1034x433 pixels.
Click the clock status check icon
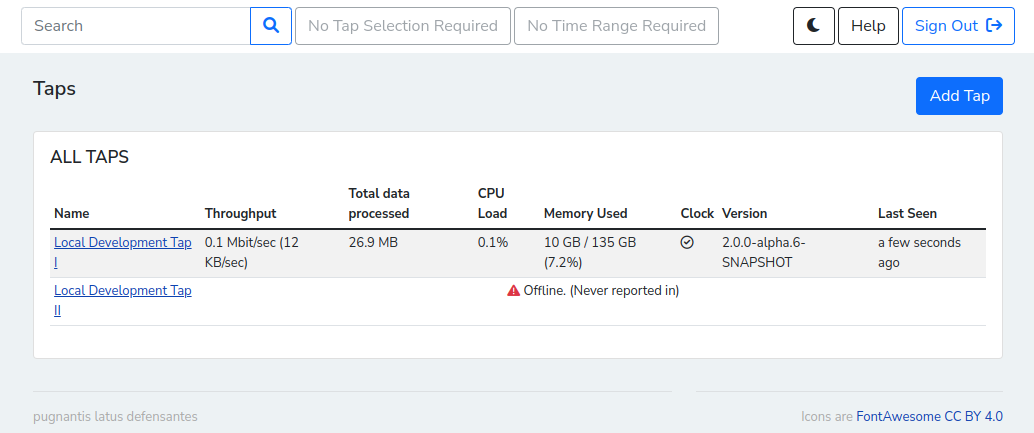pos(687,243)
